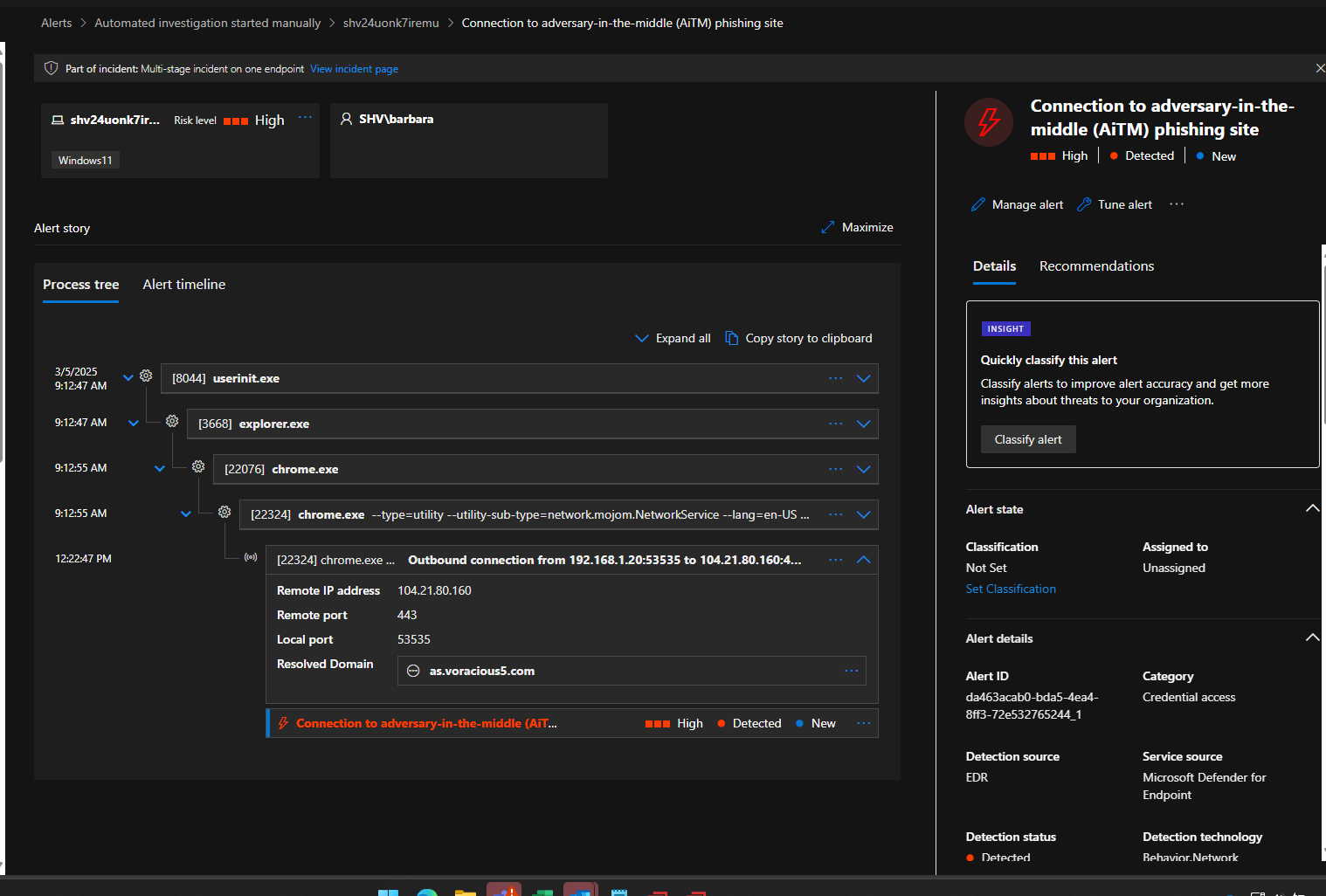Image resolution: width=1326 pixels, height=896 pixels.
Task: Switch to the Alert timeline tab
Action: click(183, 285)
